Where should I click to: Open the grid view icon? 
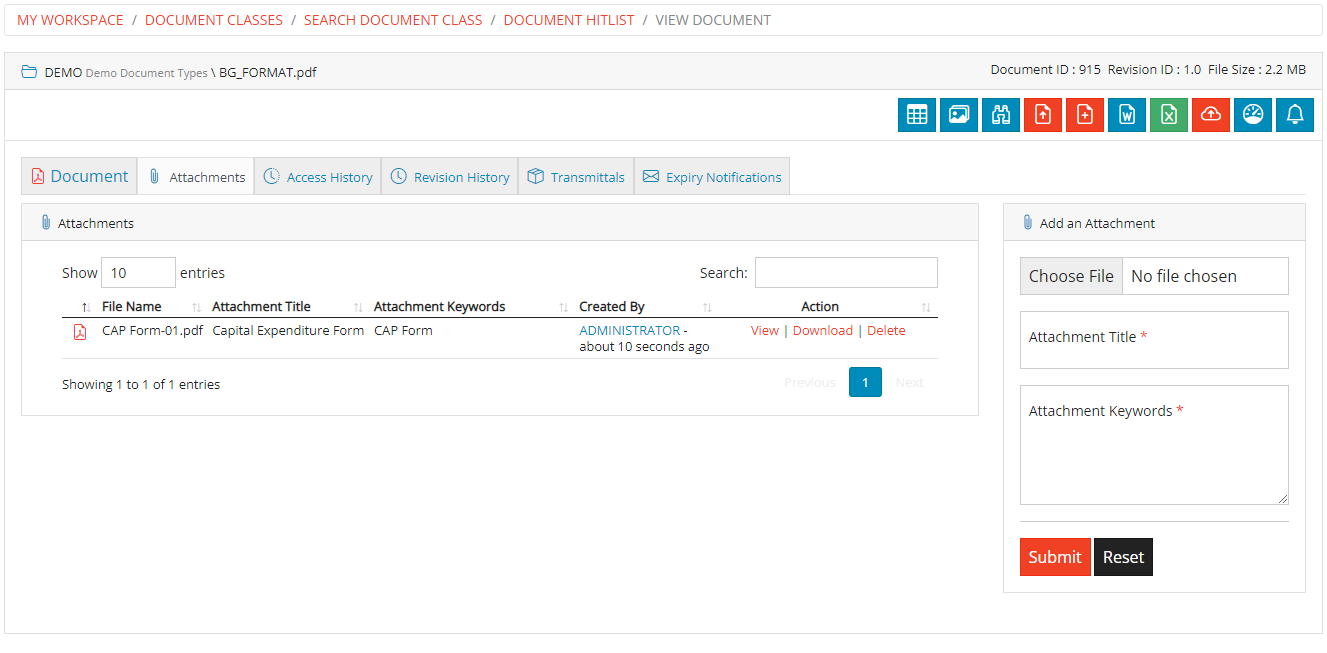917,114
